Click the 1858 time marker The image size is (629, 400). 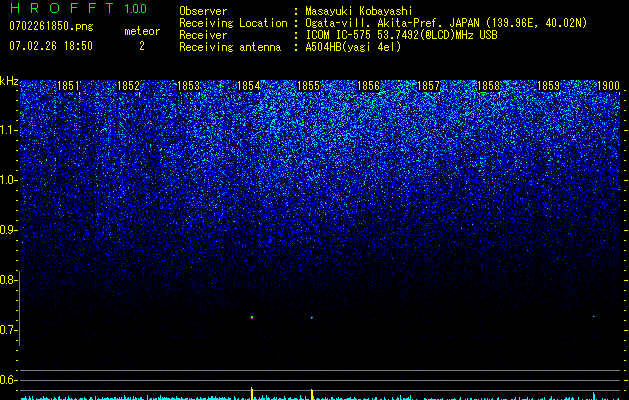[x=489, y=86]
